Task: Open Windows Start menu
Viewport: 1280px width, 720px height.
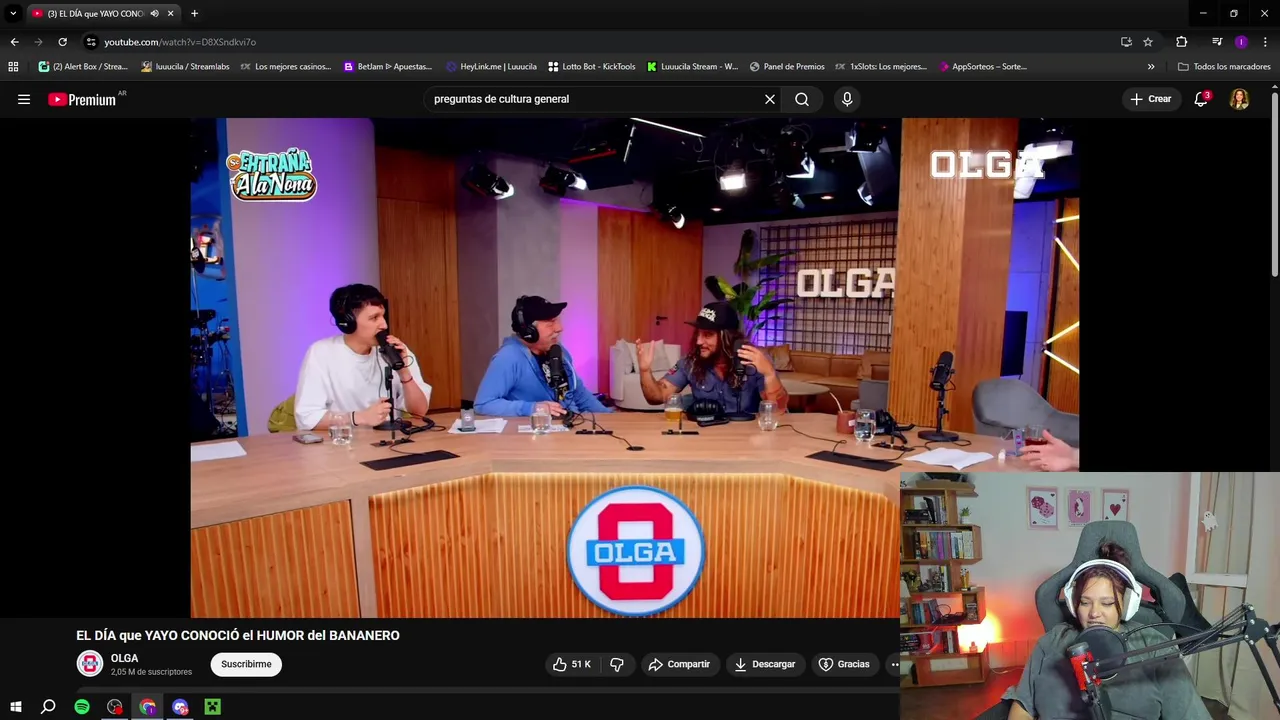Action: [15, 707]
